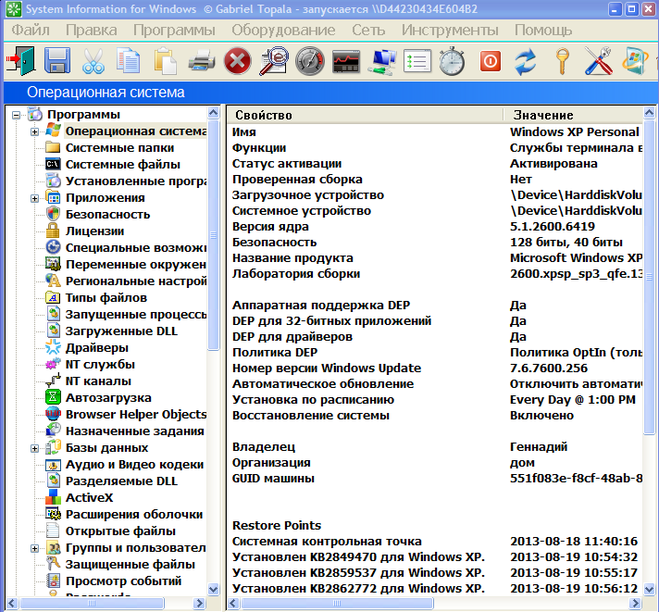Expand the Группы и пользователи tree node
The image size is (659, 612).
(x=34, y=549)
